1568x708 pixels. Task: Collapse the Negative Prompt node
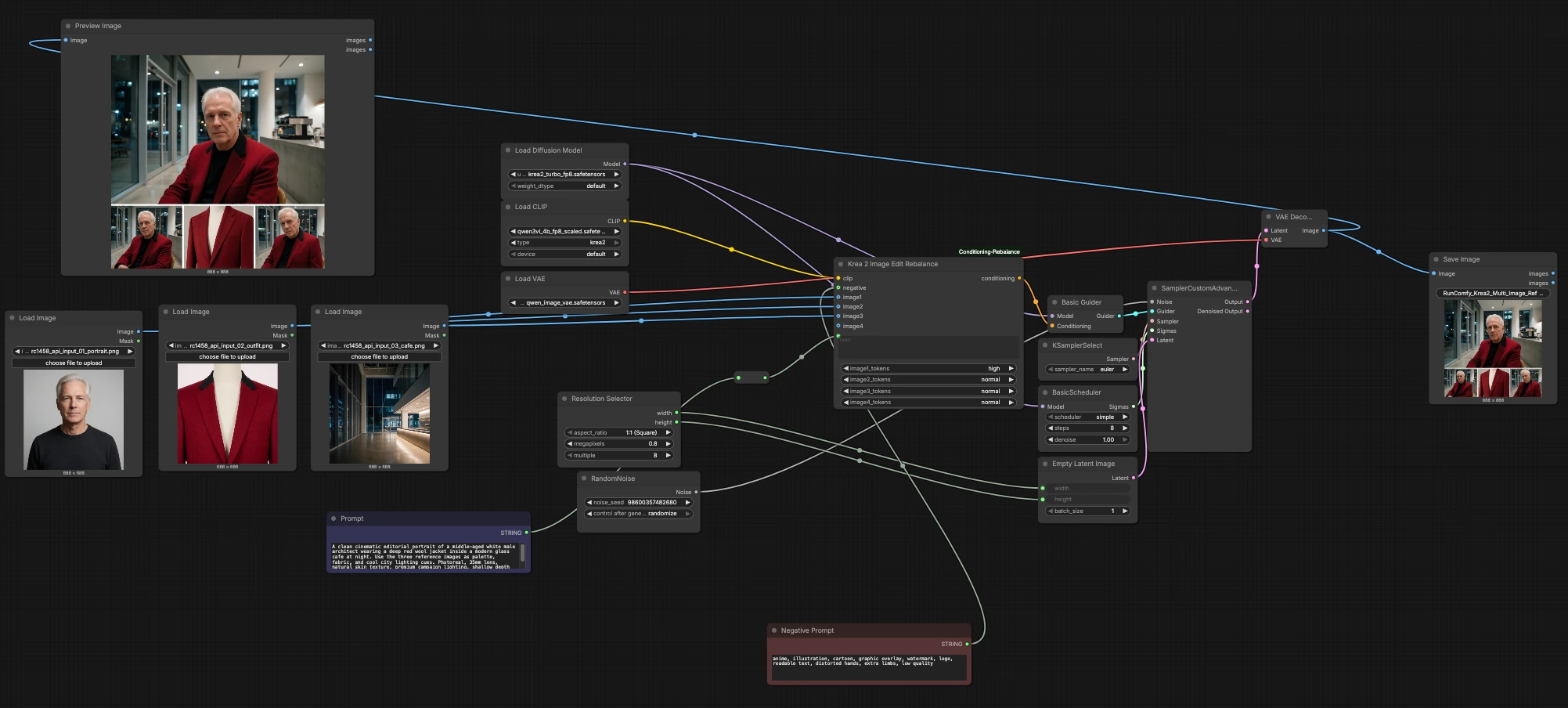pyautogui.click(x=774, y=630)
